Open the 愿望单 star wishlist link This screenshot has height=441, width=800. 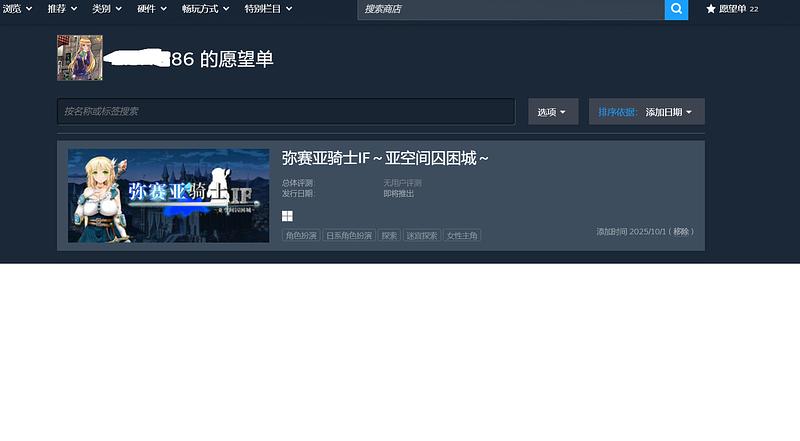coord(732,9)
